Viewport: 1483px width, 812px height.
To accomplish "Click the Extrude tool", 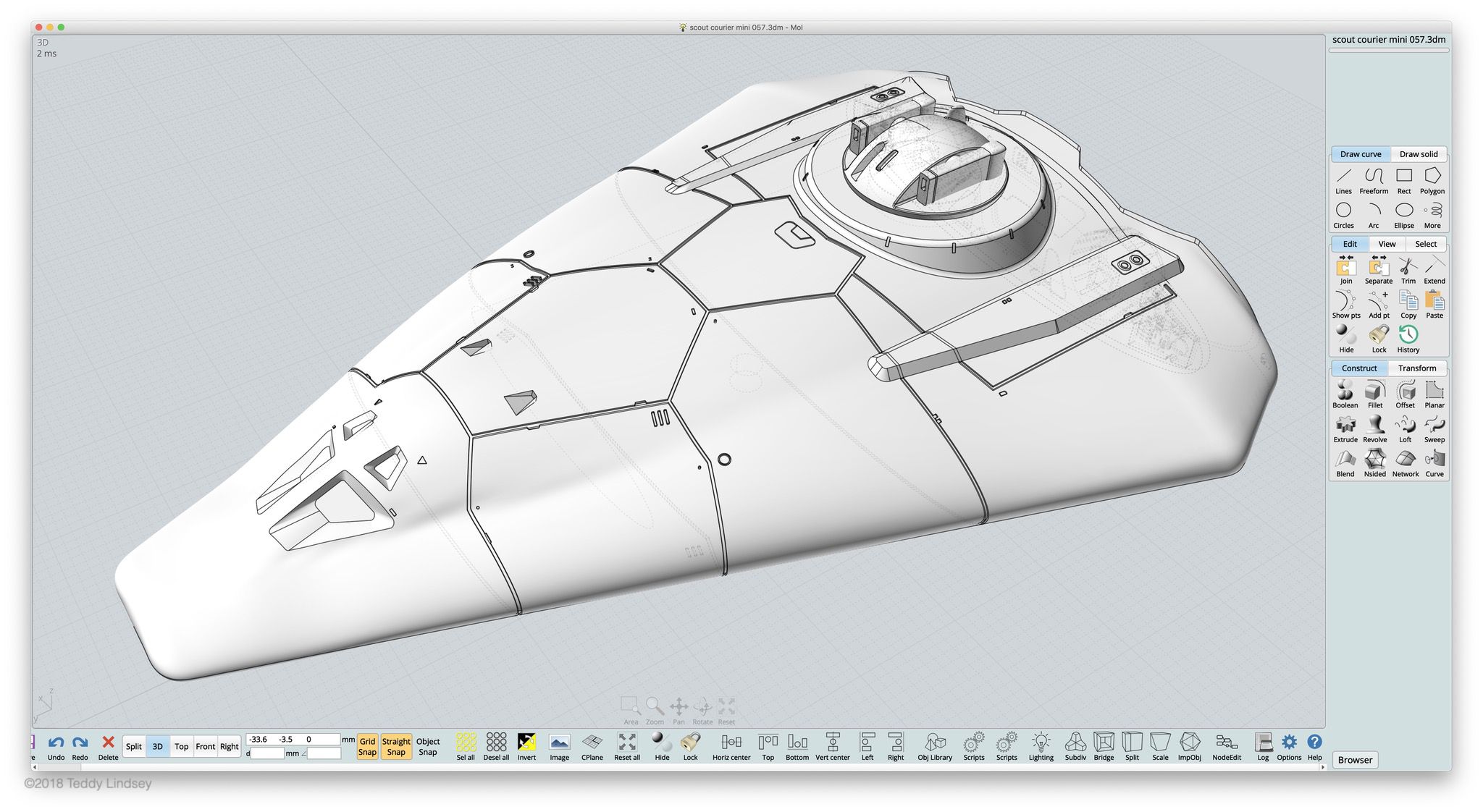I will [1345, 429].
